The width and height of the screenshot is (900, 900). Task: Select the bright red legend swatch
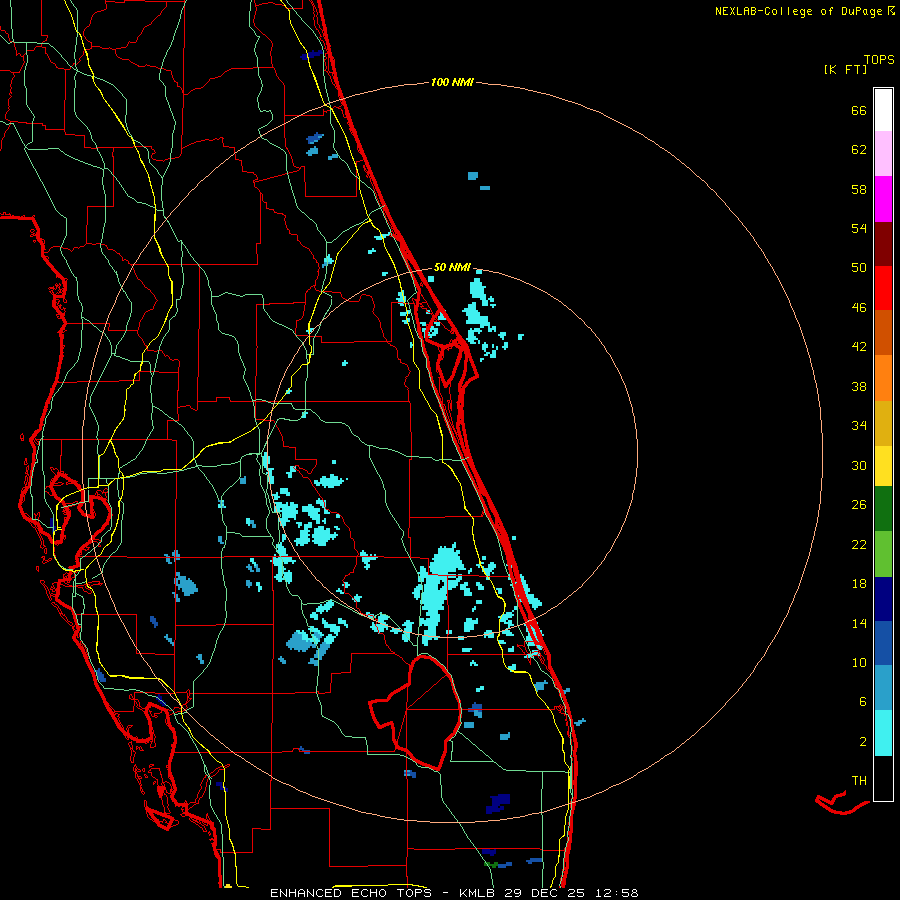click(x=883, y=288)
